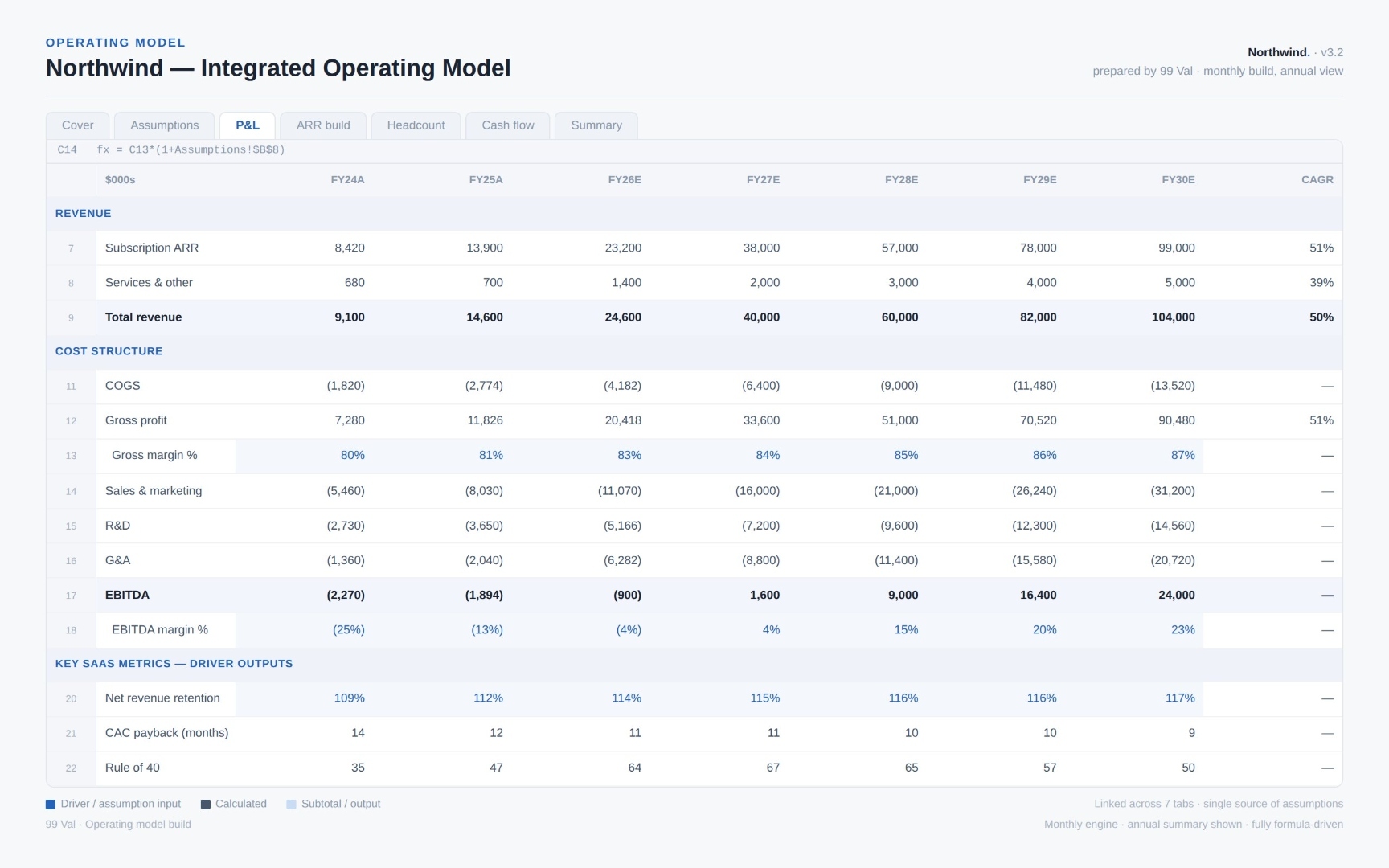
Task: Select the FY25A column header
Action: (486, 180)
